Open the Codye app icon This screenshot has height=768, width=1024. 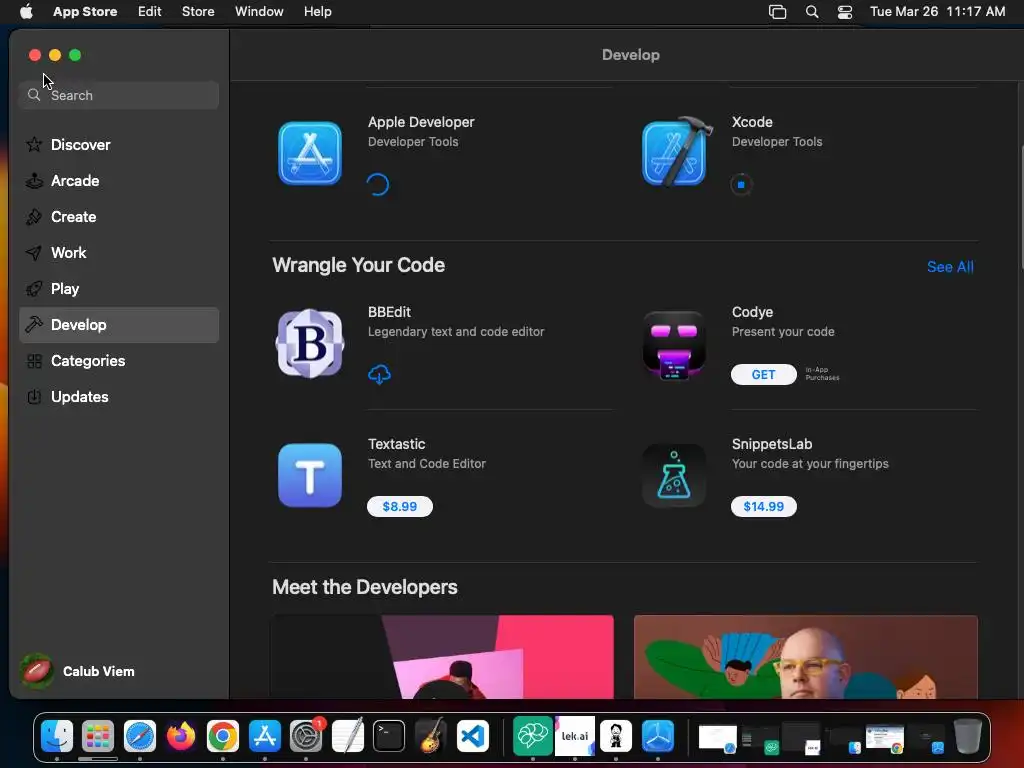point(674,345)
